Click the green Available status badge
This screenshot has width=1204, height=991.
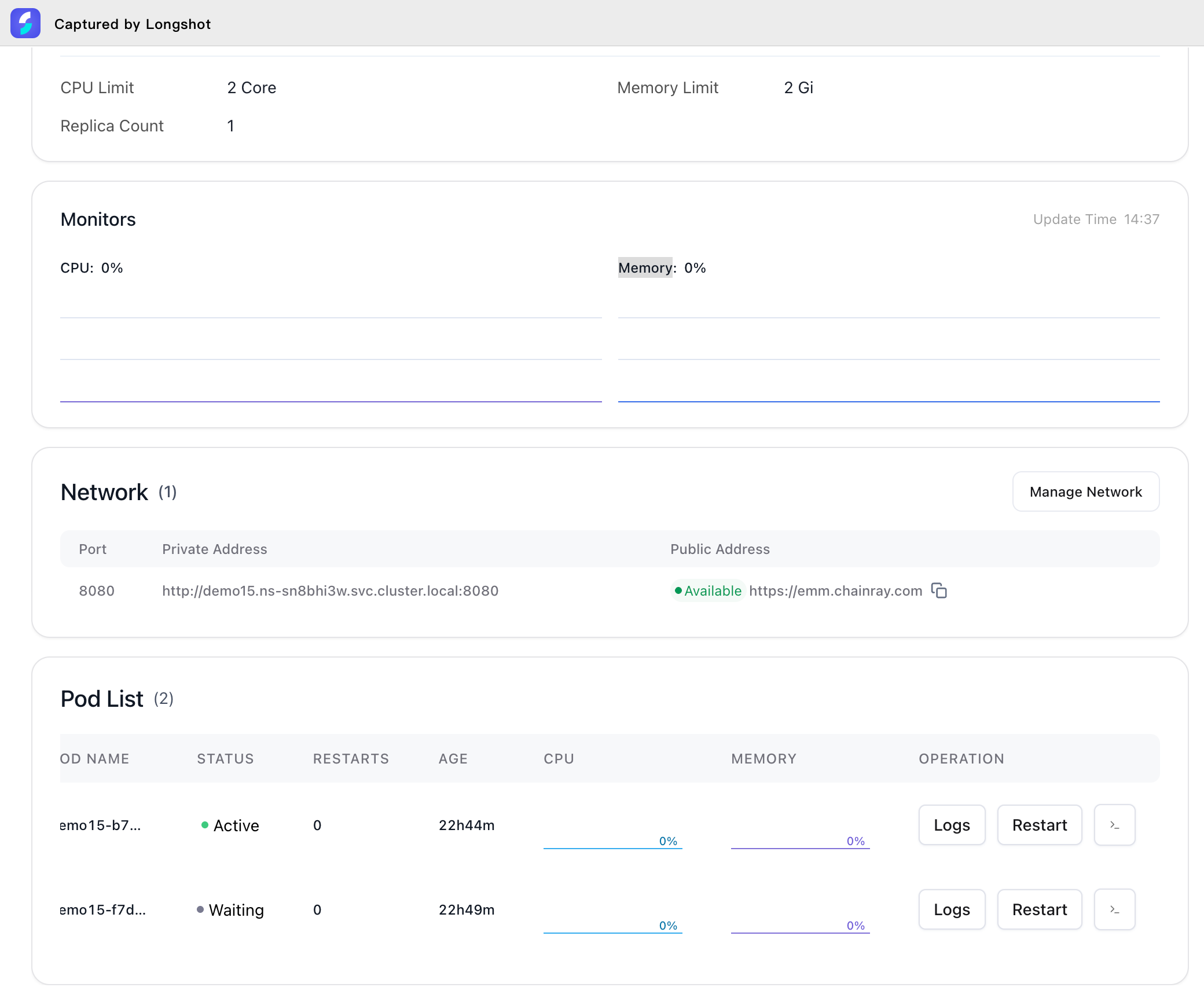click(x=707, y=590)
